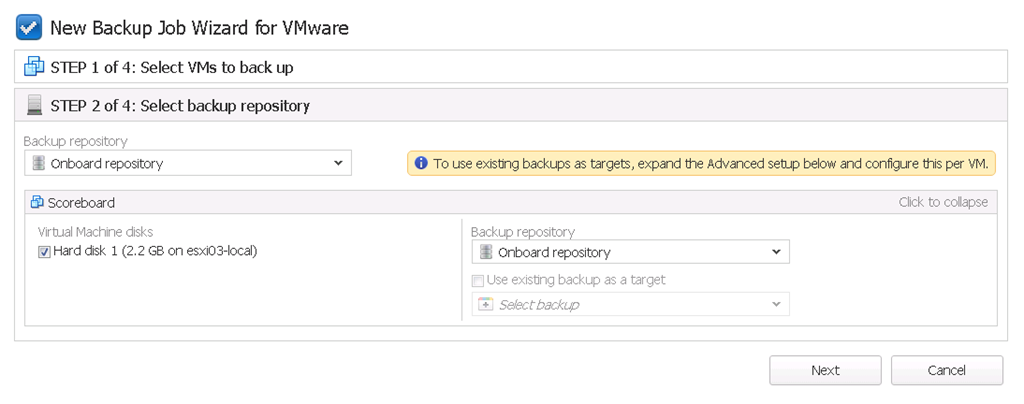Enable Use existing backup as a target
Image resolution: width=1024 pixels, height=404 pixels.
[477, 281]
